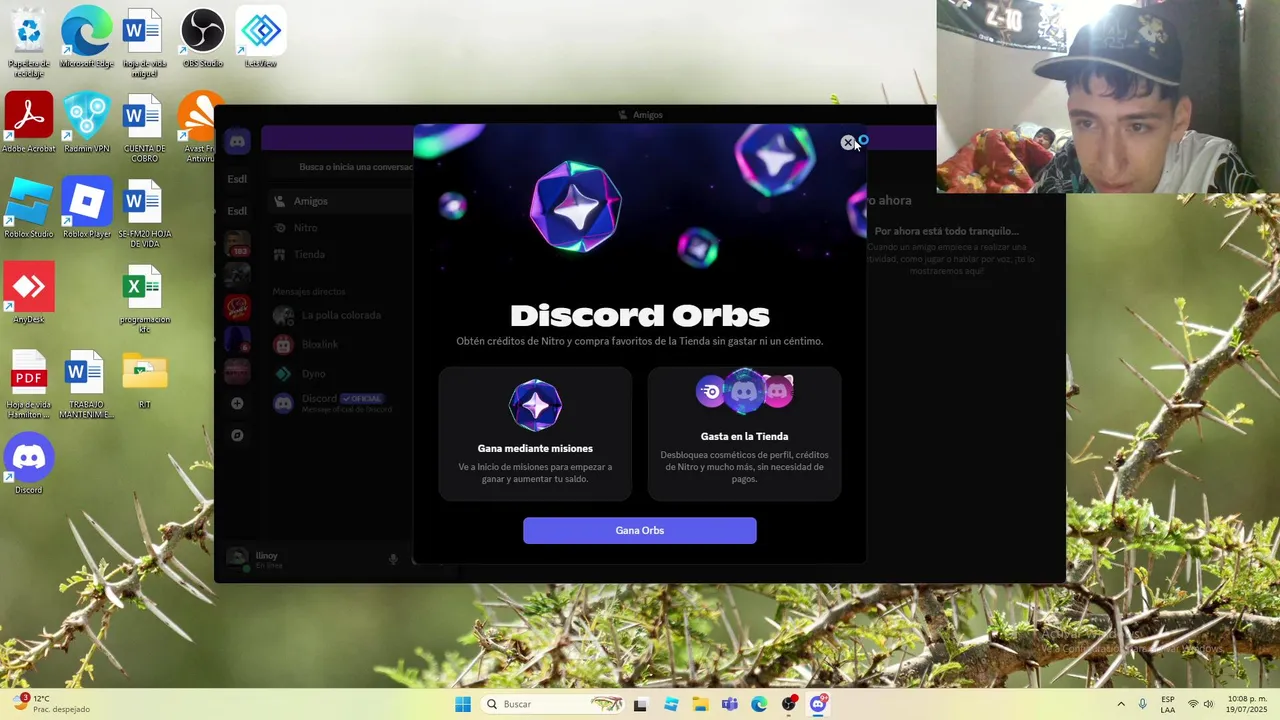This screenshot has height=720, width=1280.
Task: Open Amigos in Discord sidebar
Action: click(x=340, y=201)
